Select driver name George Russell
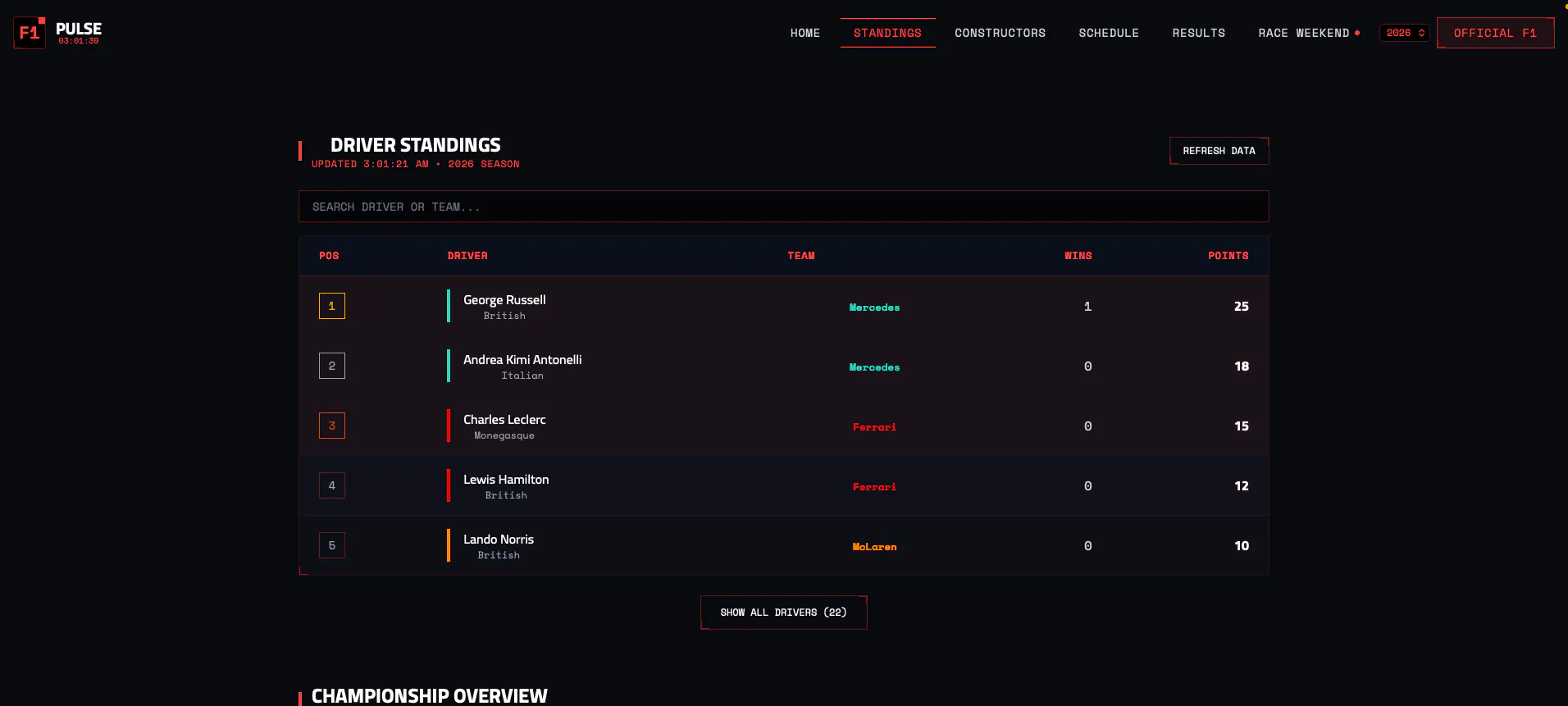The width and height of the screenshot is (1568, 706). (504, 300)
